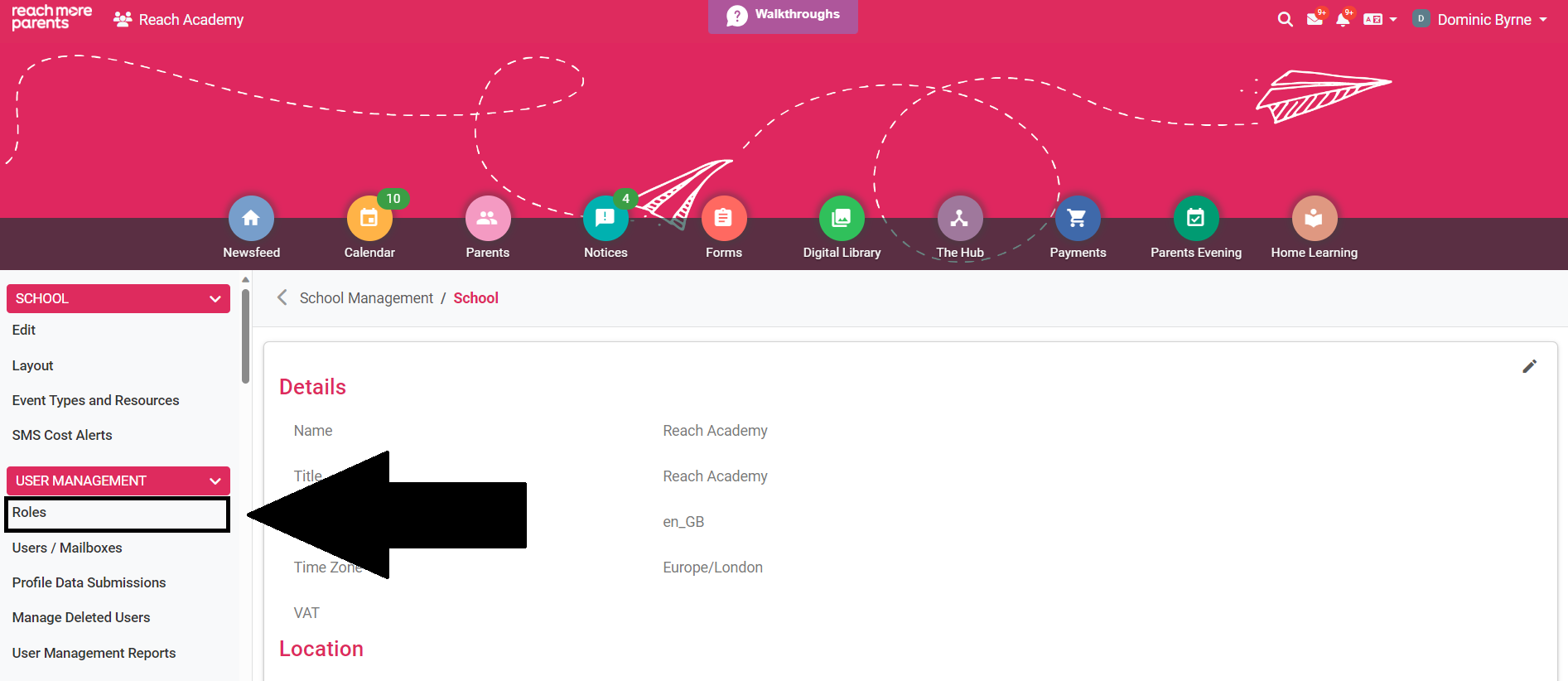Open the Payments cart icon
1568x681 pixels.
[1078, 218]
